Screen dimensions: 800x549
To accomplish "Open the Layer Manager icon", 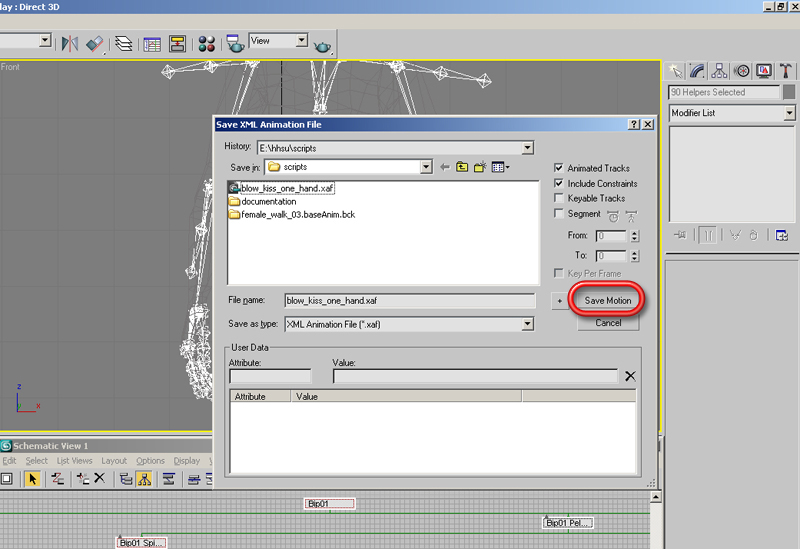I will 123,44.
